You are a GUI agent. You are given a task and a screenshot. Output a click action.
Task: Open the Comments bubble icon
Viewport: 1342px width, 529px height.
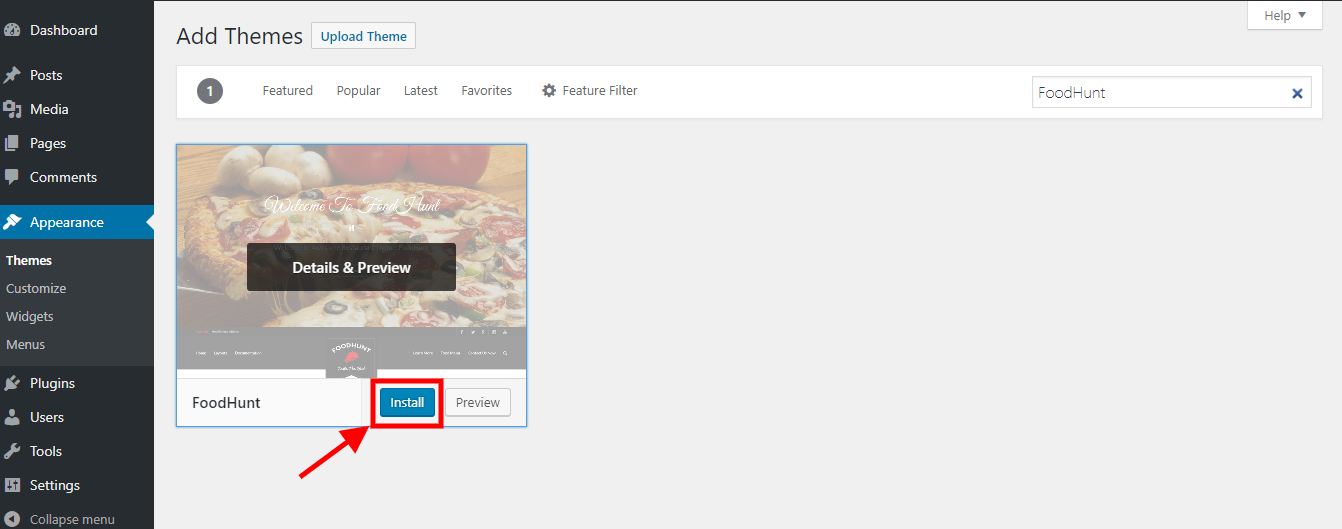coord(12,177)
